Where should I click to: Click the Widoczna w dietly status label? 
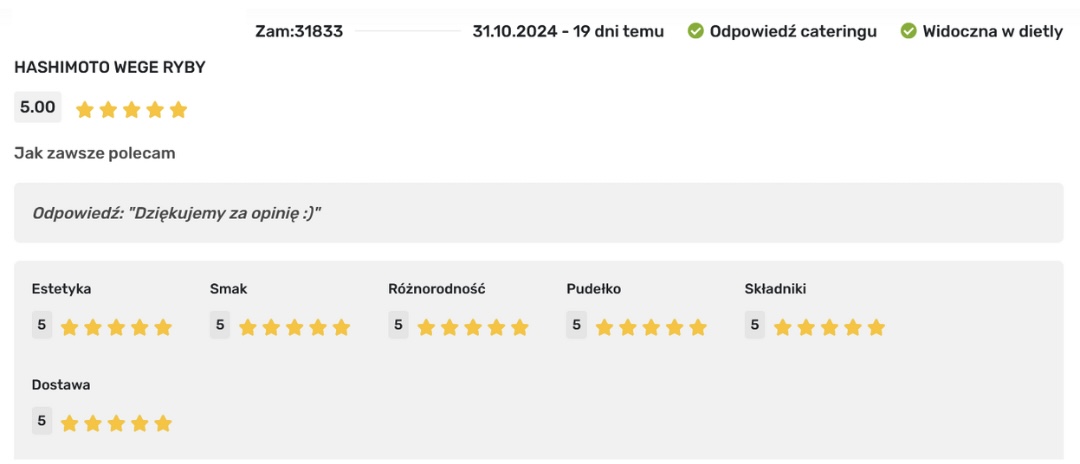tap(992, 31)
